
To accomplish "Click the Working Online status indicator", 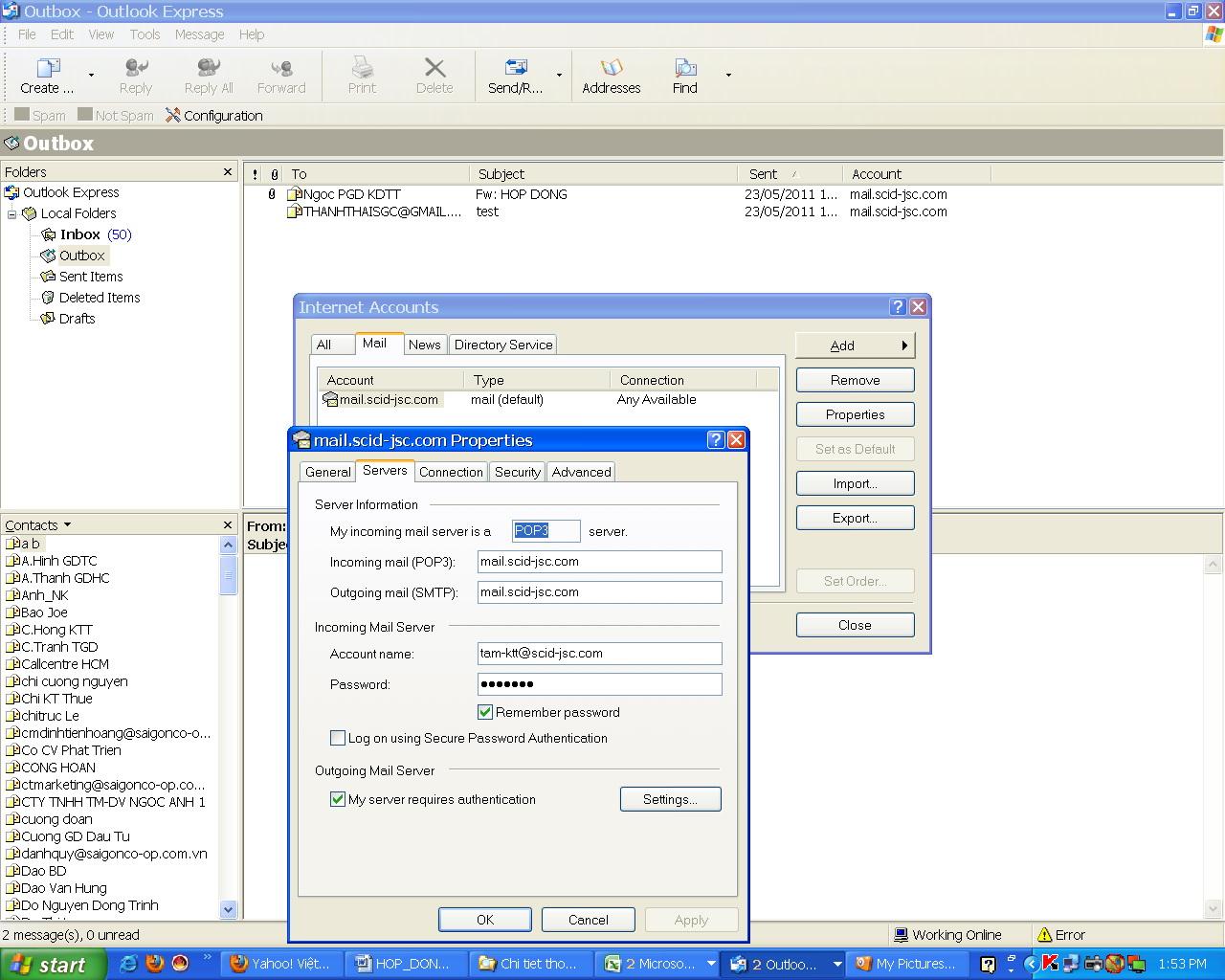I will click(947, 935).
